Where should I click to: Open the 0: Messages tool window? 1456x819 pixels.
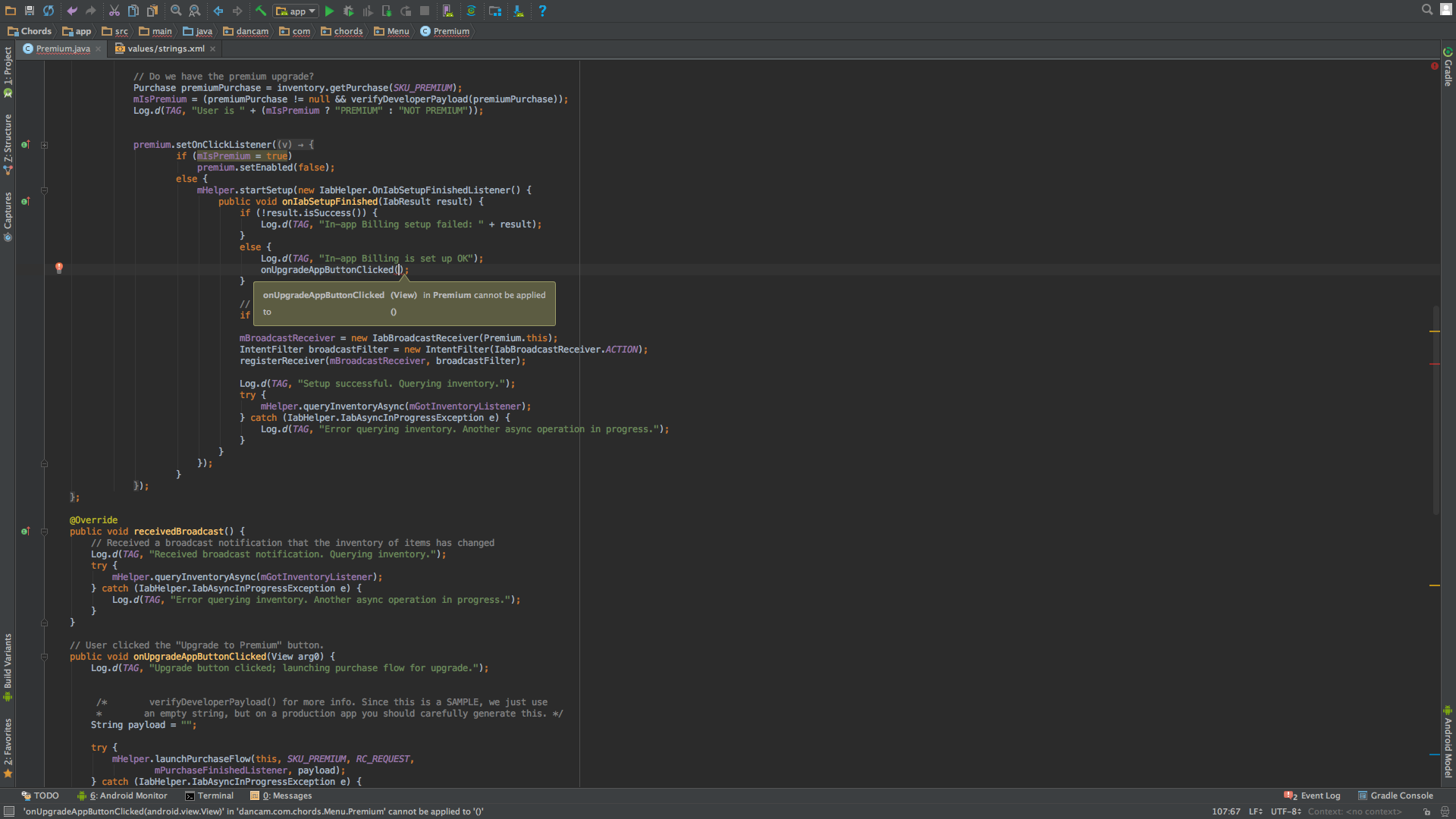pos(281,795)
